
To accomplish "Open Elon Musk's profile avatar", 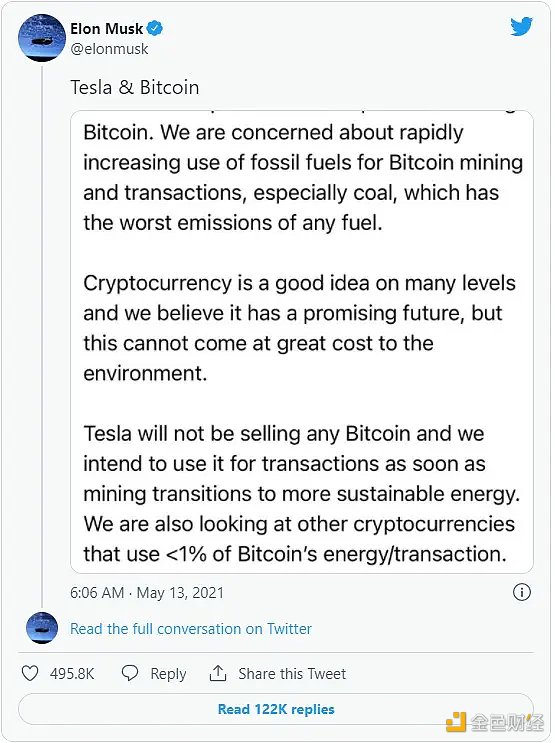I will pos(42,38).
